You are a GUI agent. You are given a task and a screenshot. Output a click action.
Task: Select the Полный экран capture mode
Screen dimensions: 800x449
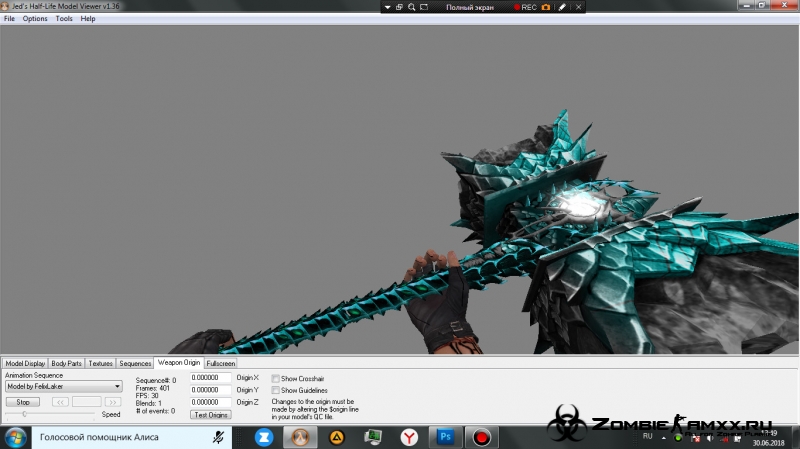click(469, 7)
